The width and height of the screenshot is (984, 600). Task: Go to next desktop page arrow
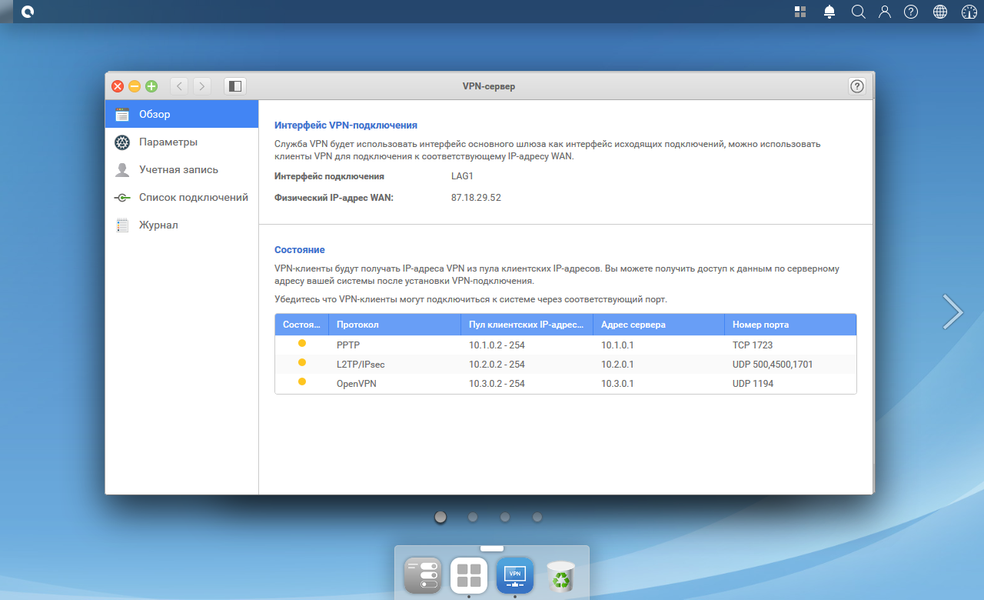(952, 312)
